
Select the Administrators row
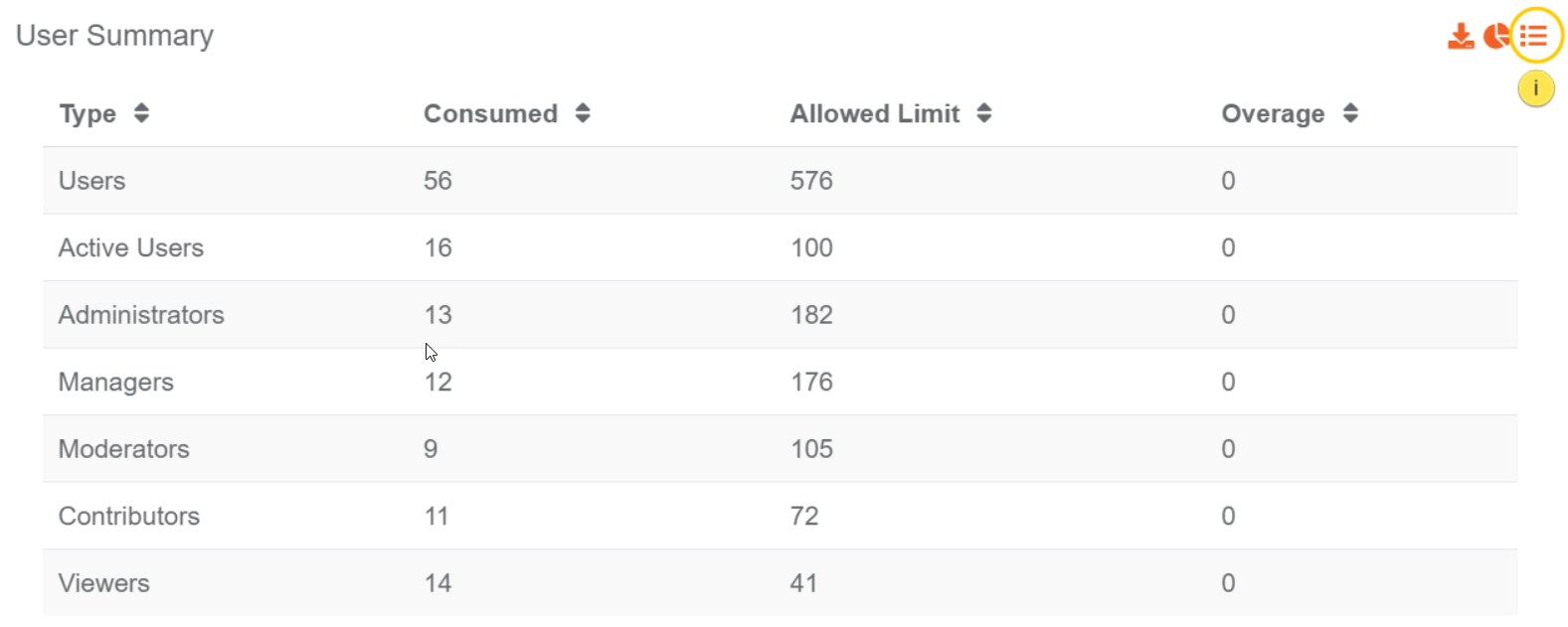pyautogui.click(x=780, y=315)
